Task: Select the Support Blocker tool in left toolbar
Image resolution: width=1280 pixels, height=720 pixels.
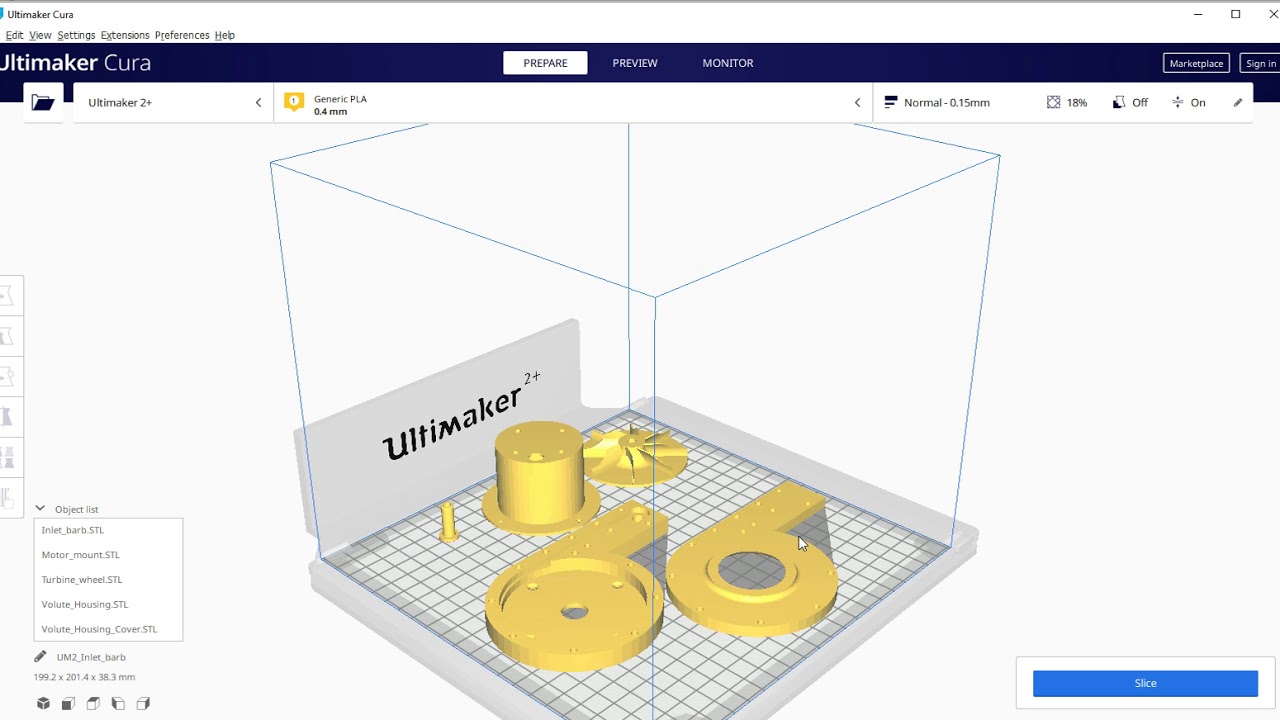Action: pyautogui.click(x=9, y=497)
